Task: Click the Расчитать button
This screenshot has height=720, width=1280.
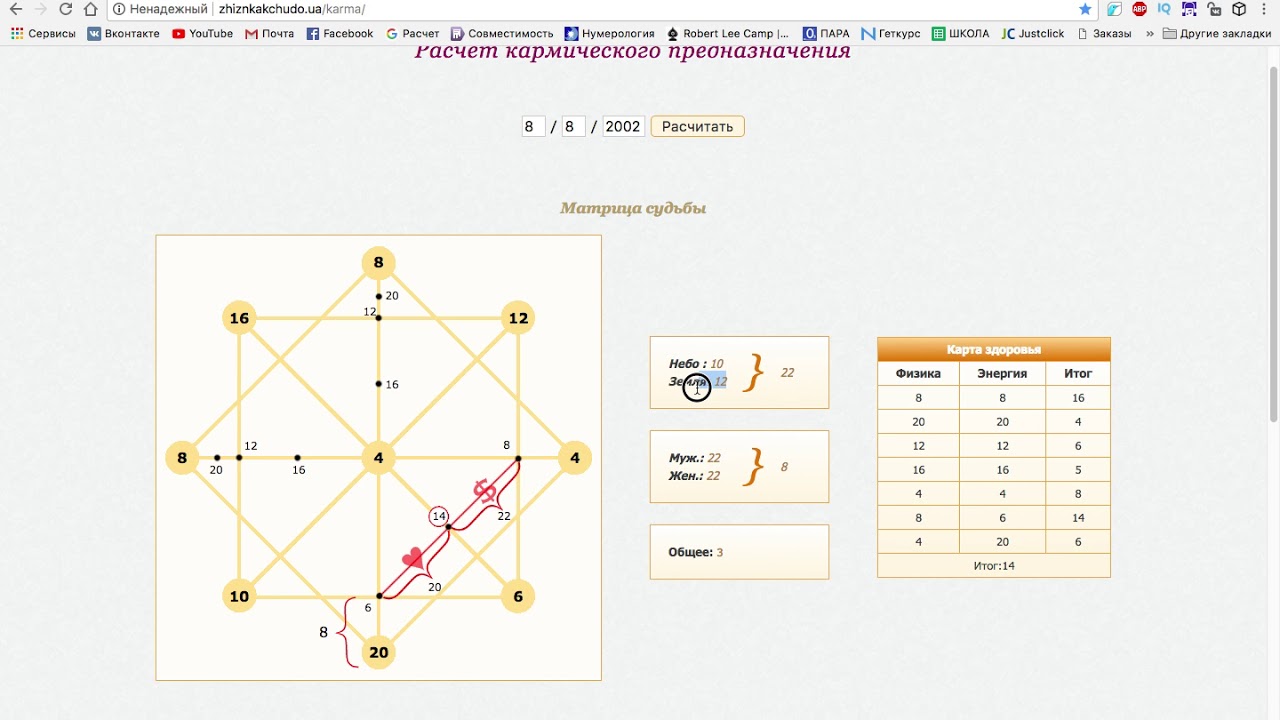Action: click(697, 126)
